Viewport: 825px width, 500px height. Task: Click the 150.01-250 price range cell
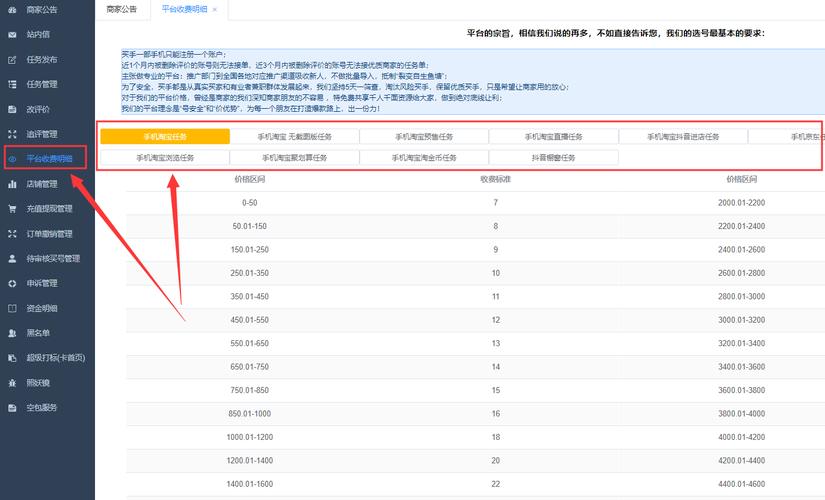click(x=249, y=249)
